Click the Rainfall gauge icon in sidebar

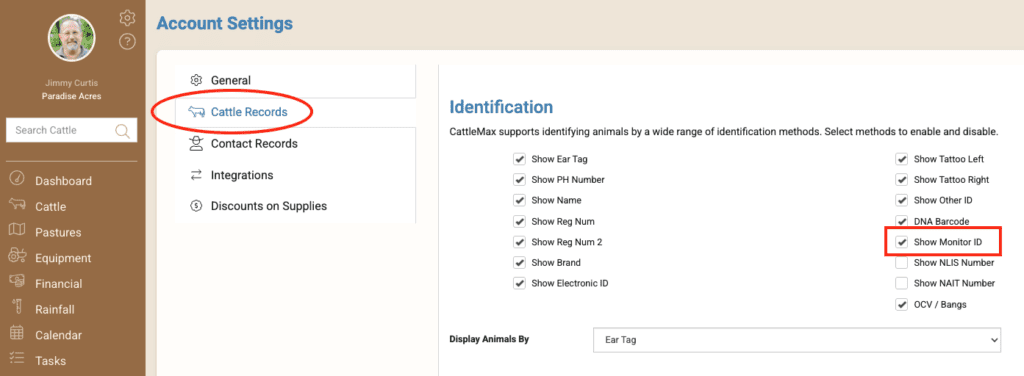[17, 307]
